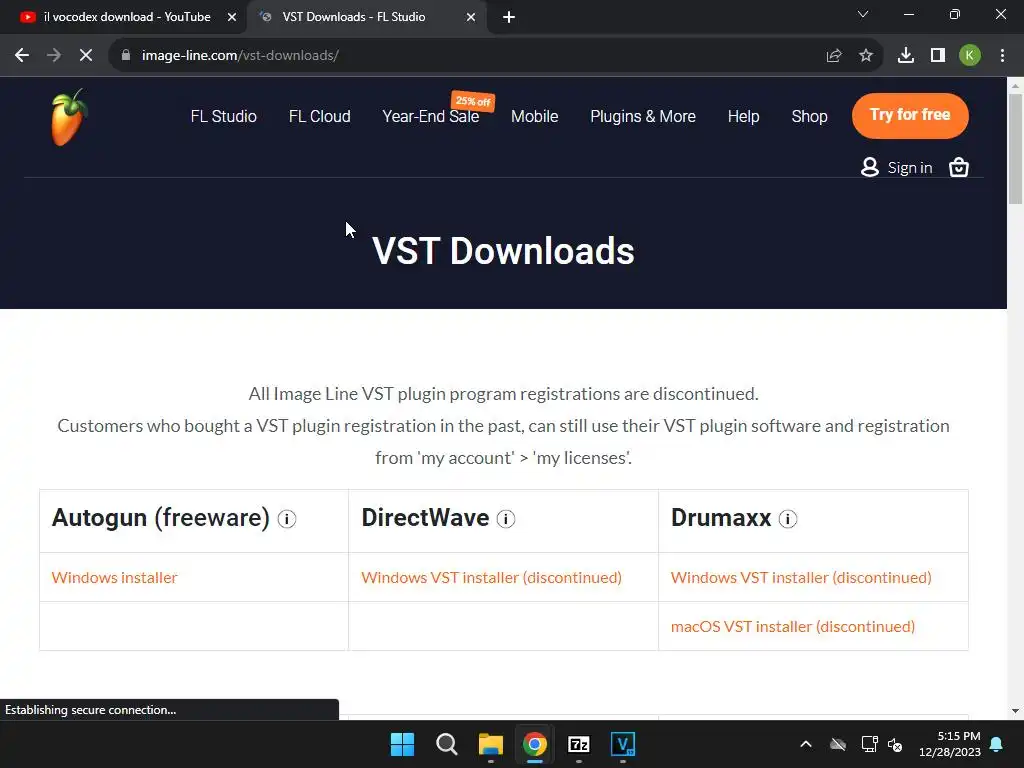Open the tab search dropdown arrow
The width and height of the screenshot is (1024, 768).
[x=863, y=14]
